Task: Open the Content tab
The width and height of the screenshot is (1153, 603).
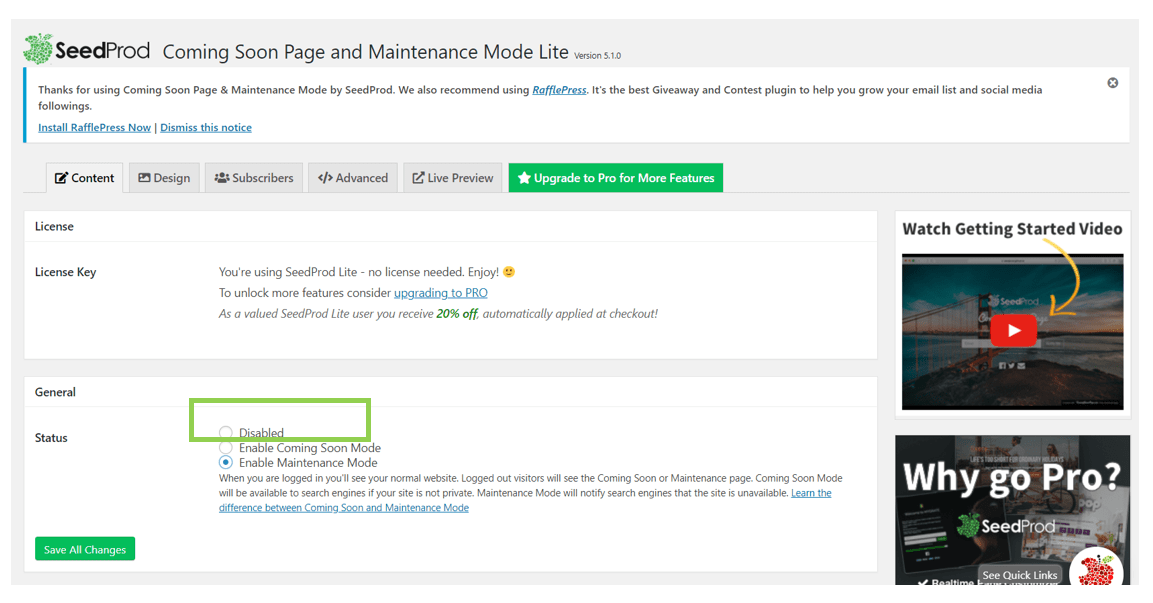Action: pyautogui.click(x=85, y=178)
